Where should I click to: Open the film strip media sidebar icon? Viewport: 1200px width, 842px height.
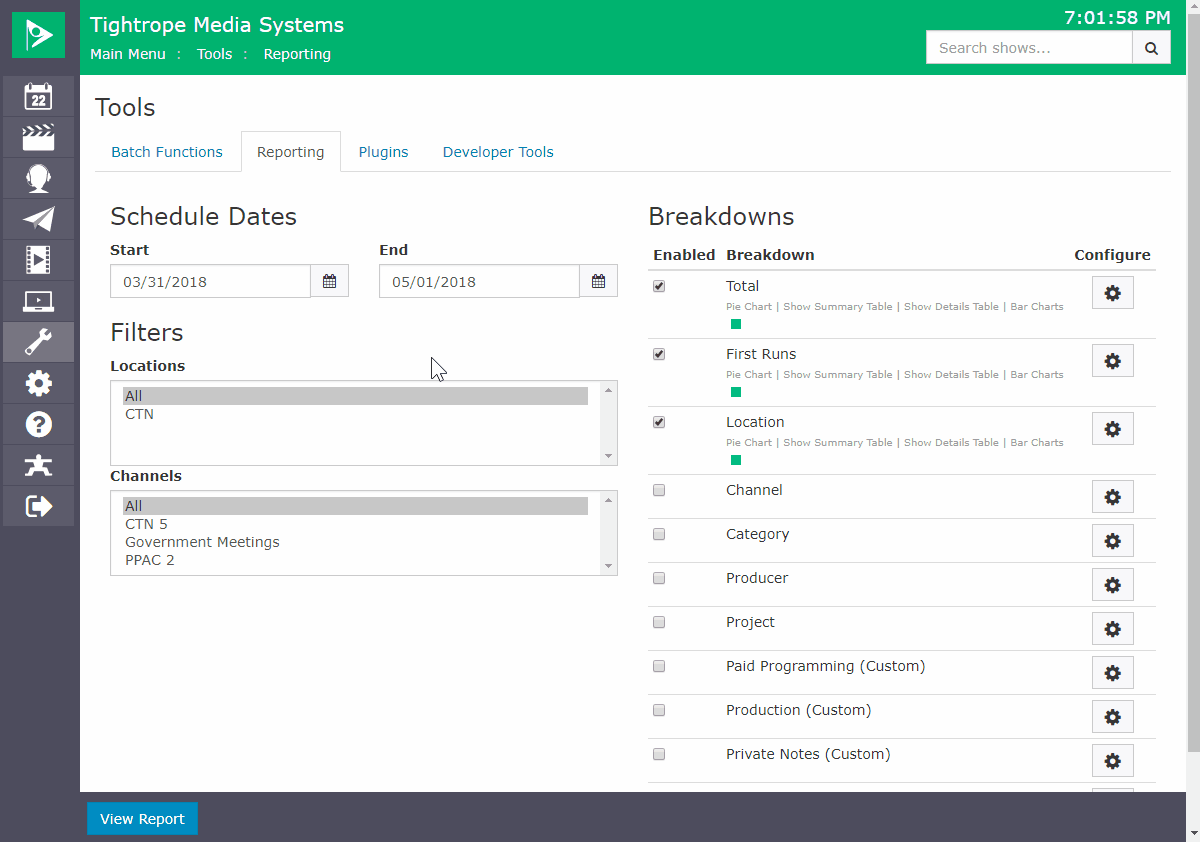[x=38, y=261]
